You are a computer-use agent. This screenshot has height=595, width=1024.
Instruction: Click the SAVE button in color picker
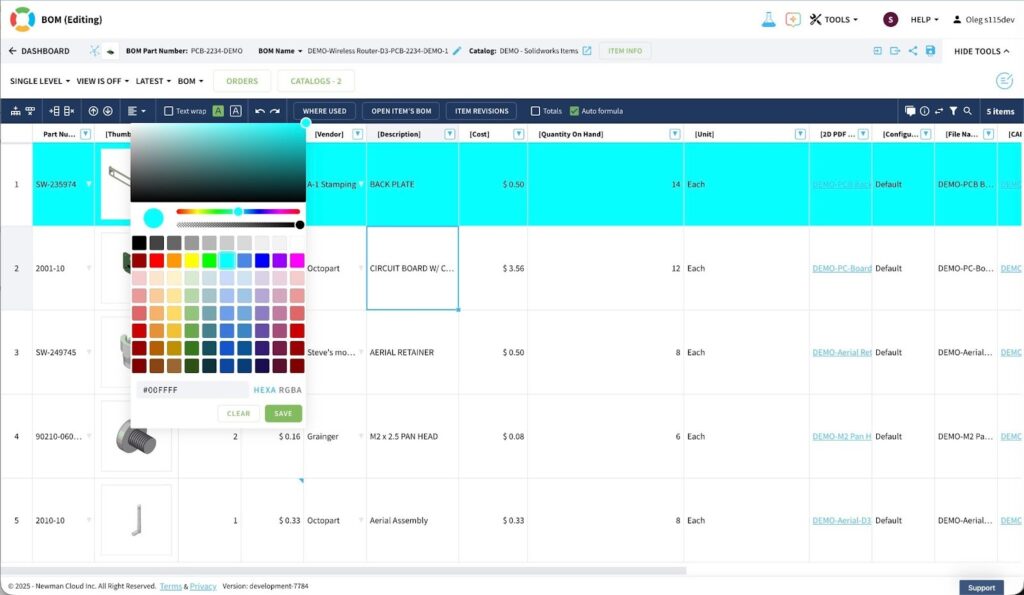283,413
